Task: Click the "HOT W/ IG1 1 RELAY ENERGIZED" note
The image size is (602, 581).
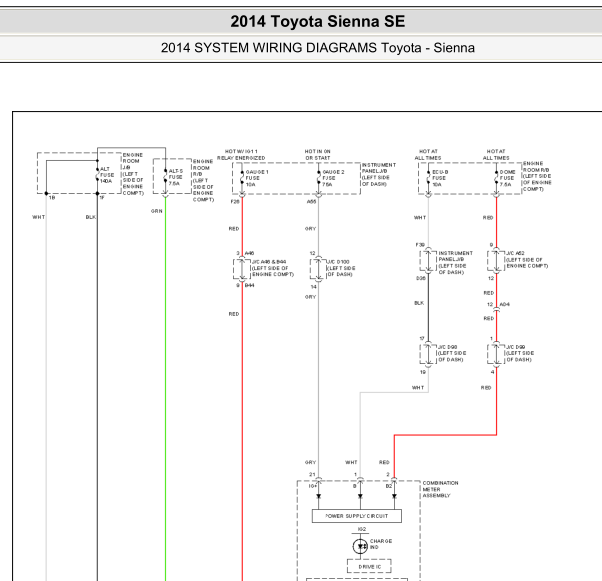Action: point(241,155)
